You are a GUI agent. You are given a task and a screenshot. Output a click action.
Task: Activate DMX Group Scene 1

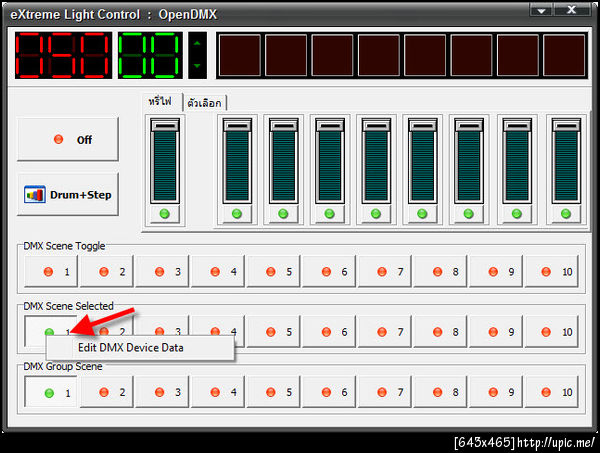pyautogui.click(x=51, y=392)
